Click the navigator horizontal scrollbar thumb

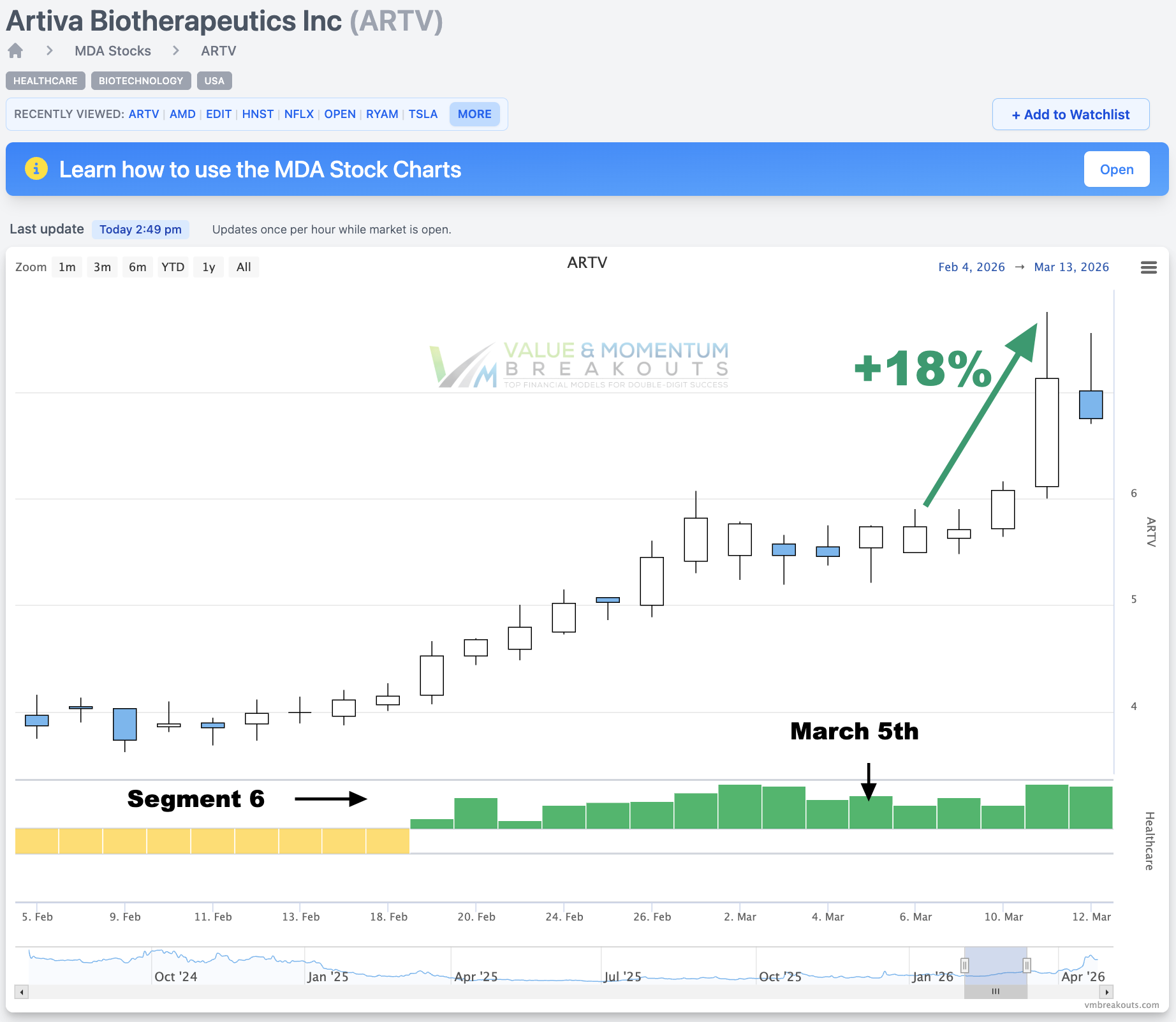pyautogui.click(x=996, y=992)
